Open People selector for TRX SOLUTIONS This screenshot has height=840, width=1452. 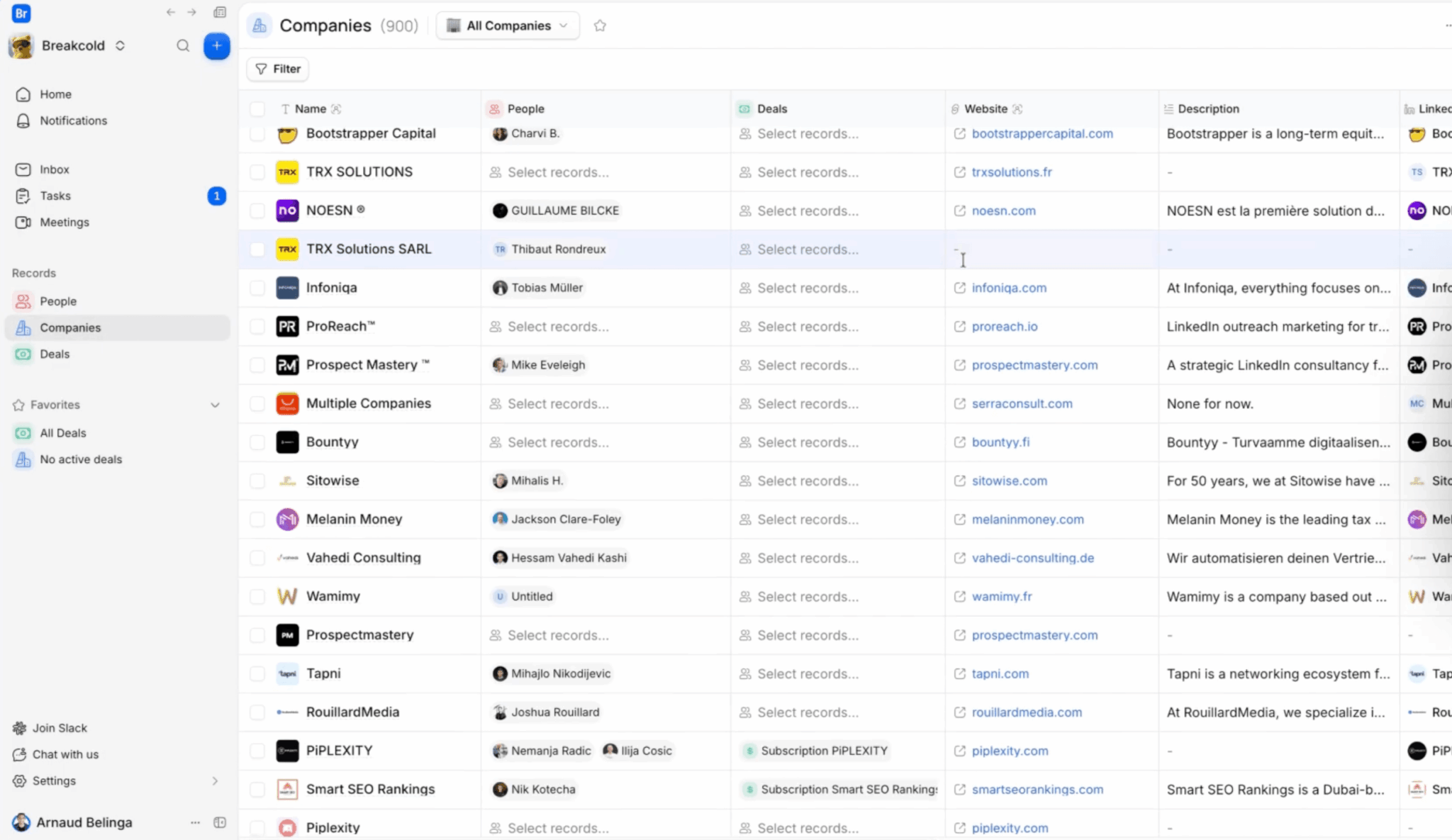click(x=549, y=172)
